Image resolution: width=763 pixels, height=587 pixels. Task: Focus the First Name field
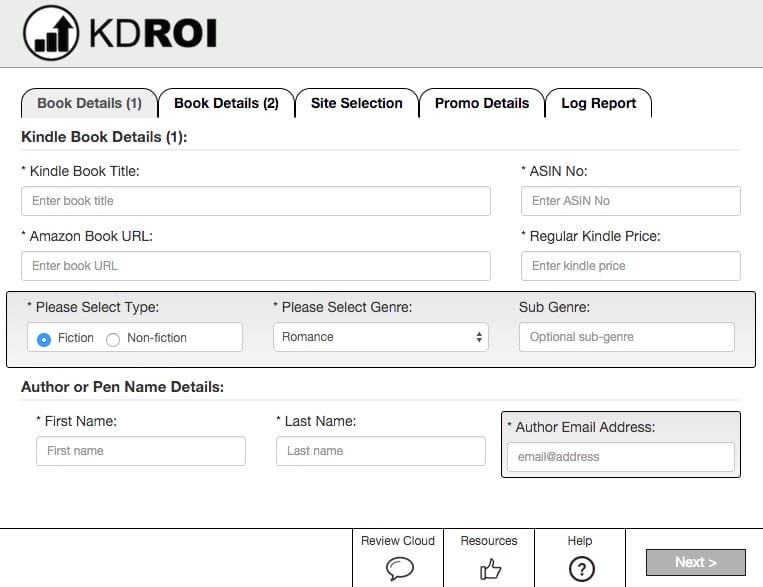[x=141, y=451]
